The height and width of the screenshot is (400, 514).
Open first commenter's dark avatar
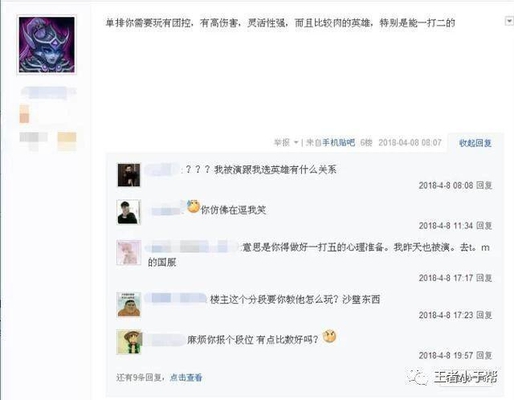[x=129, y=175]
